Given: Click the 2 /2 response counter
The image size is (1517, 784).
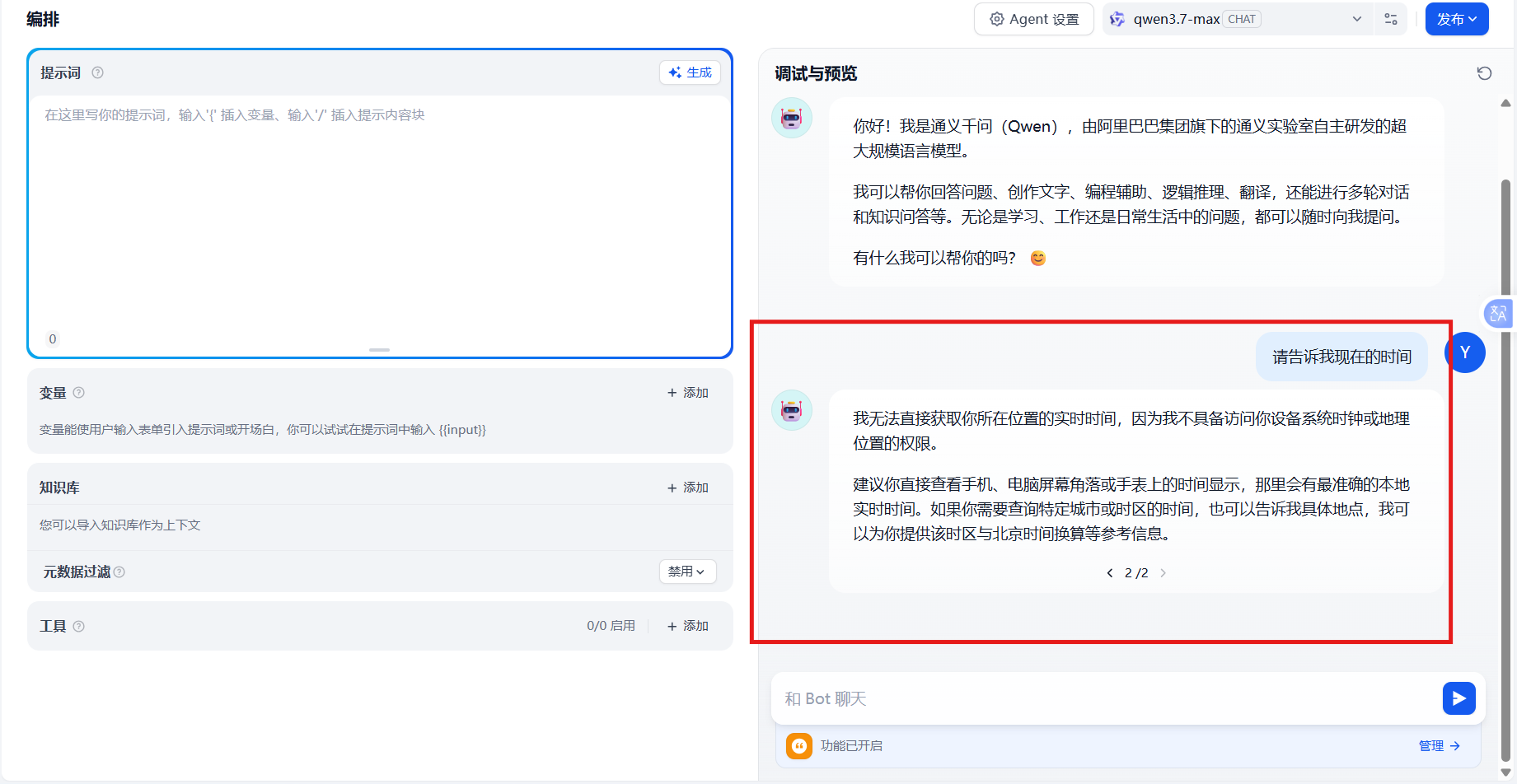Looking at the screenshot, I should [x=1136, y=573].
